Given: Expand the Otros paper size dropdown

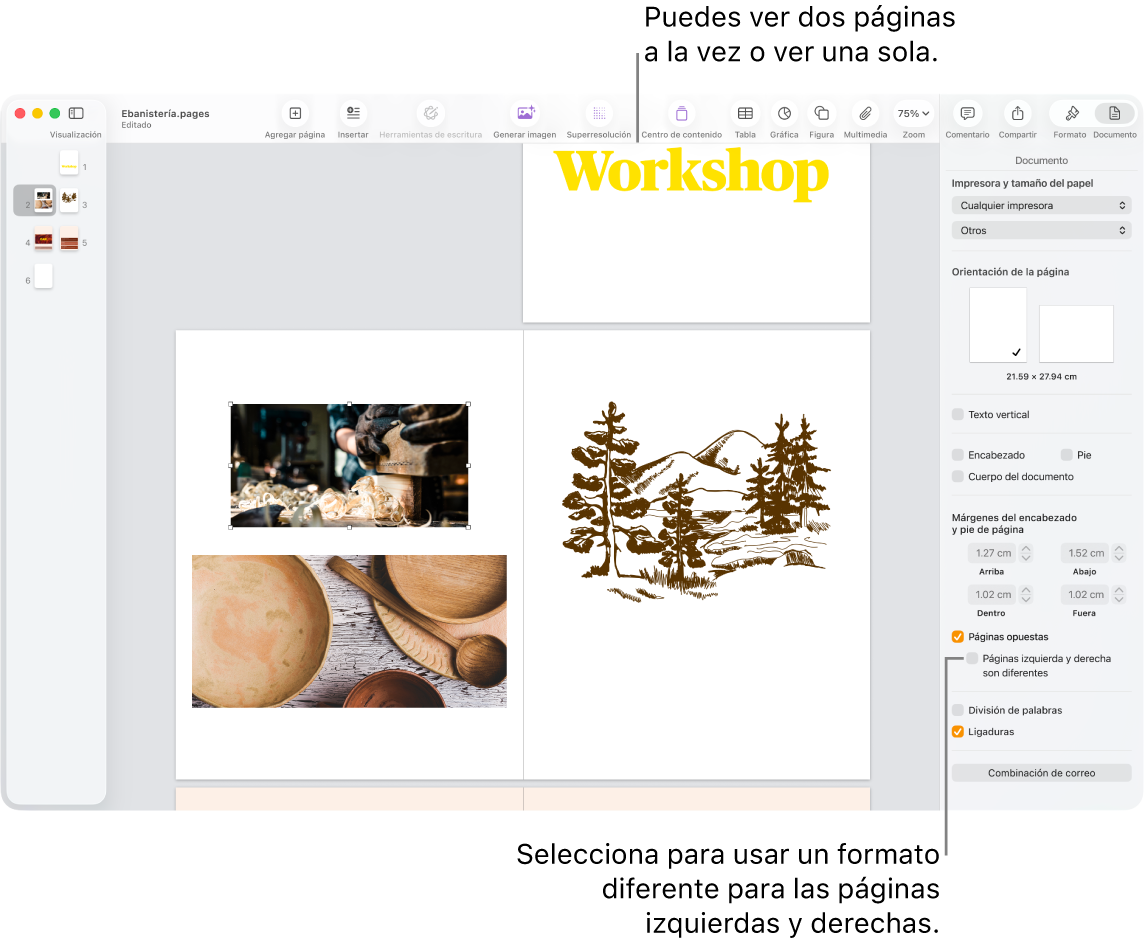Looking at the screenshot, I should (1041, 231).
